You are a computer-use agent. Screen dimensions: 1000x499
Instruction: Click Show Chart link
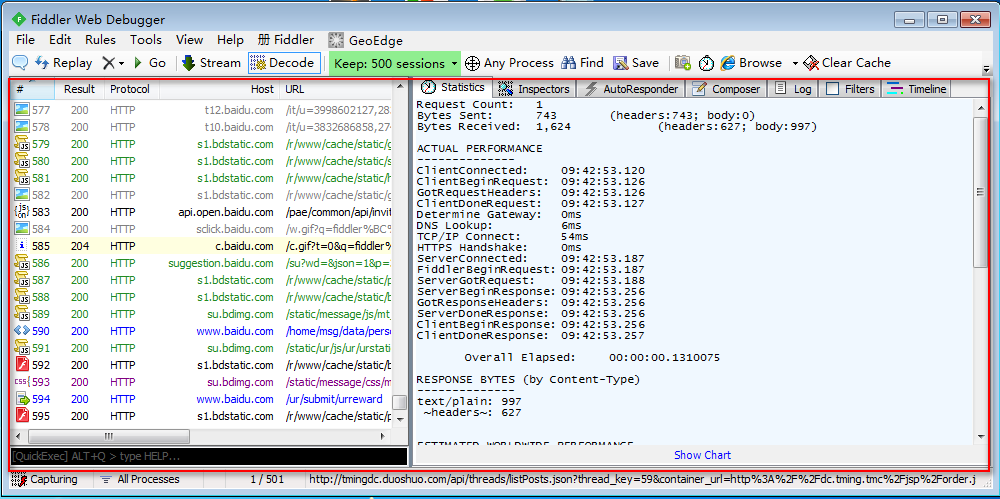pyautogui.click(x=702, y=455)
